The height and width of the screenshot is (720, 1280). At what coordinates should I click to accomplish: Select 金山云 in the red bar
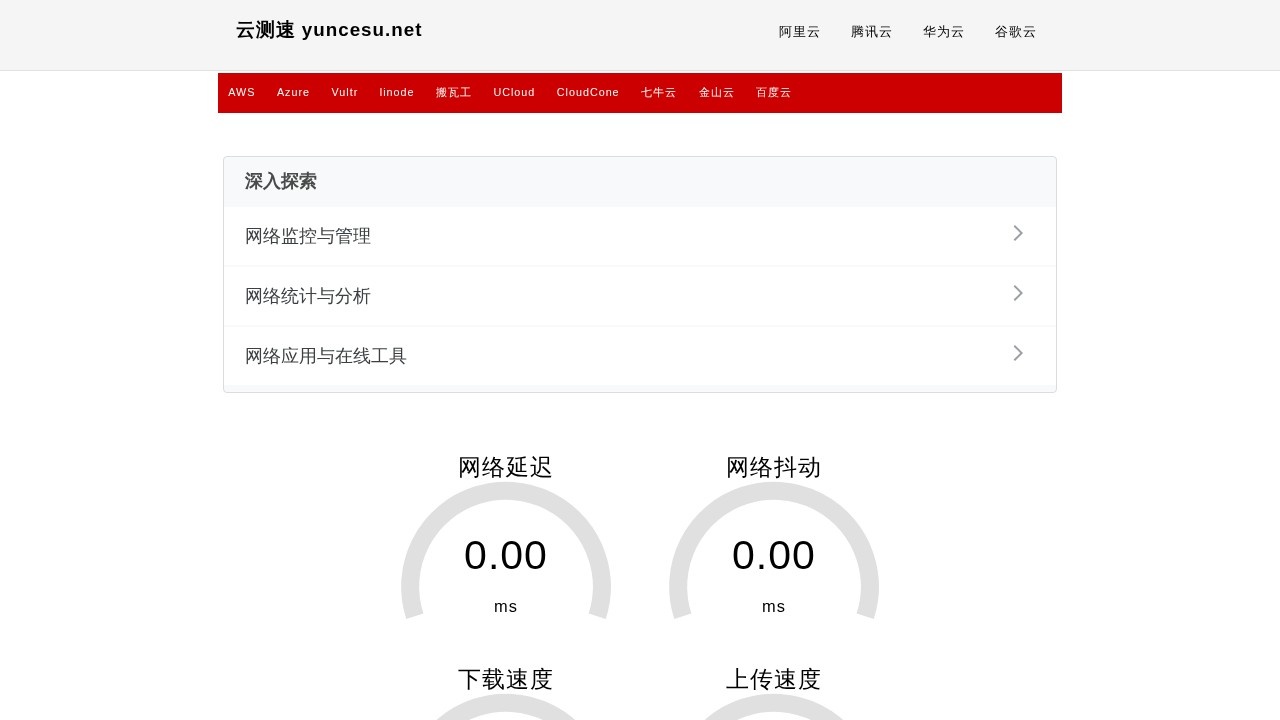coord(717,92)
